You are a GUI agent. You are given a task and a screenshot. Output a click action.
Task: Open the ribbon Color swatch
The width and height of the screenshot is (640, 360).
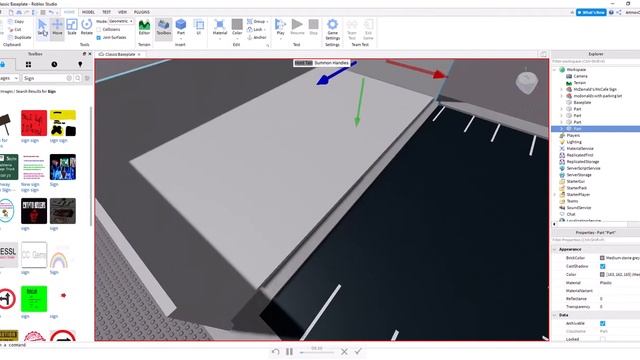pos(237,24)
